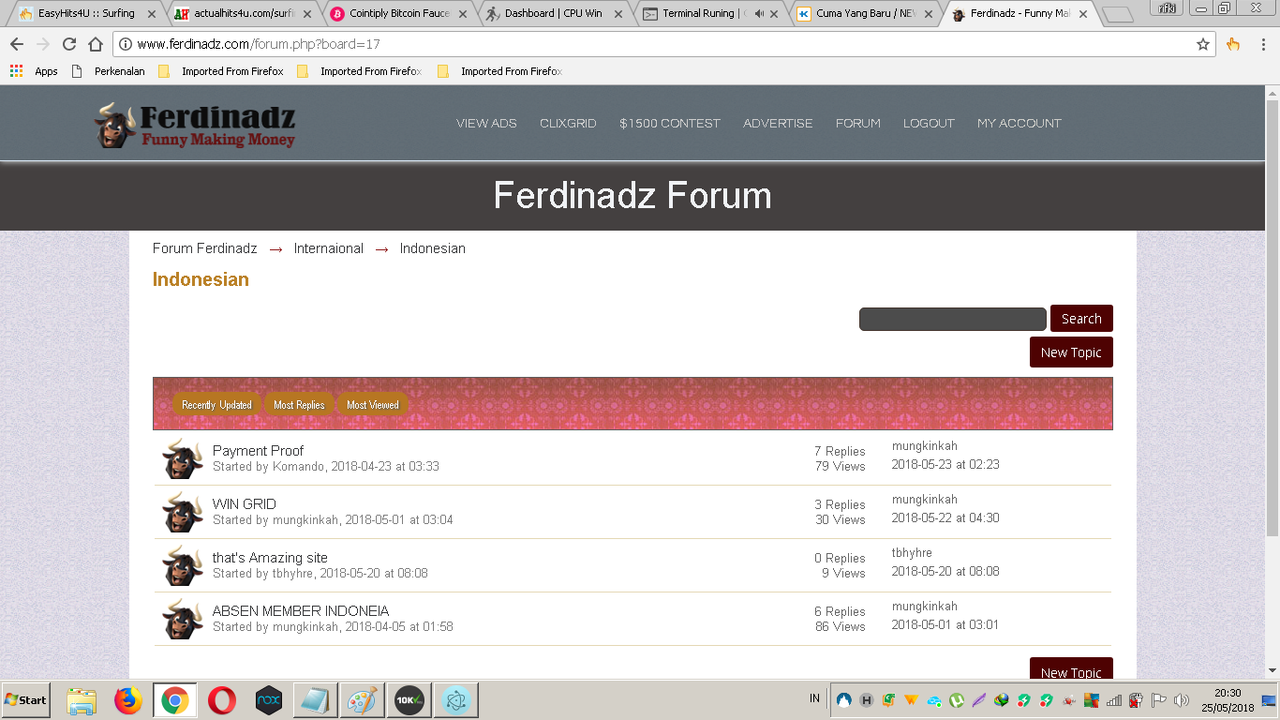This screenshot has width=1280, height=720.
Task: Open uTorrent from the system tray
Action: (x=954, y=699)
